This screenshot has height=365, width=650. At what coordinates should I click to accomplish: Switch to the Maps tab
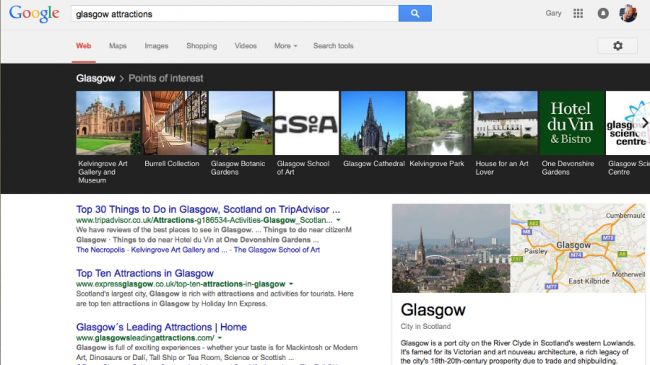[x=118, y=46]
